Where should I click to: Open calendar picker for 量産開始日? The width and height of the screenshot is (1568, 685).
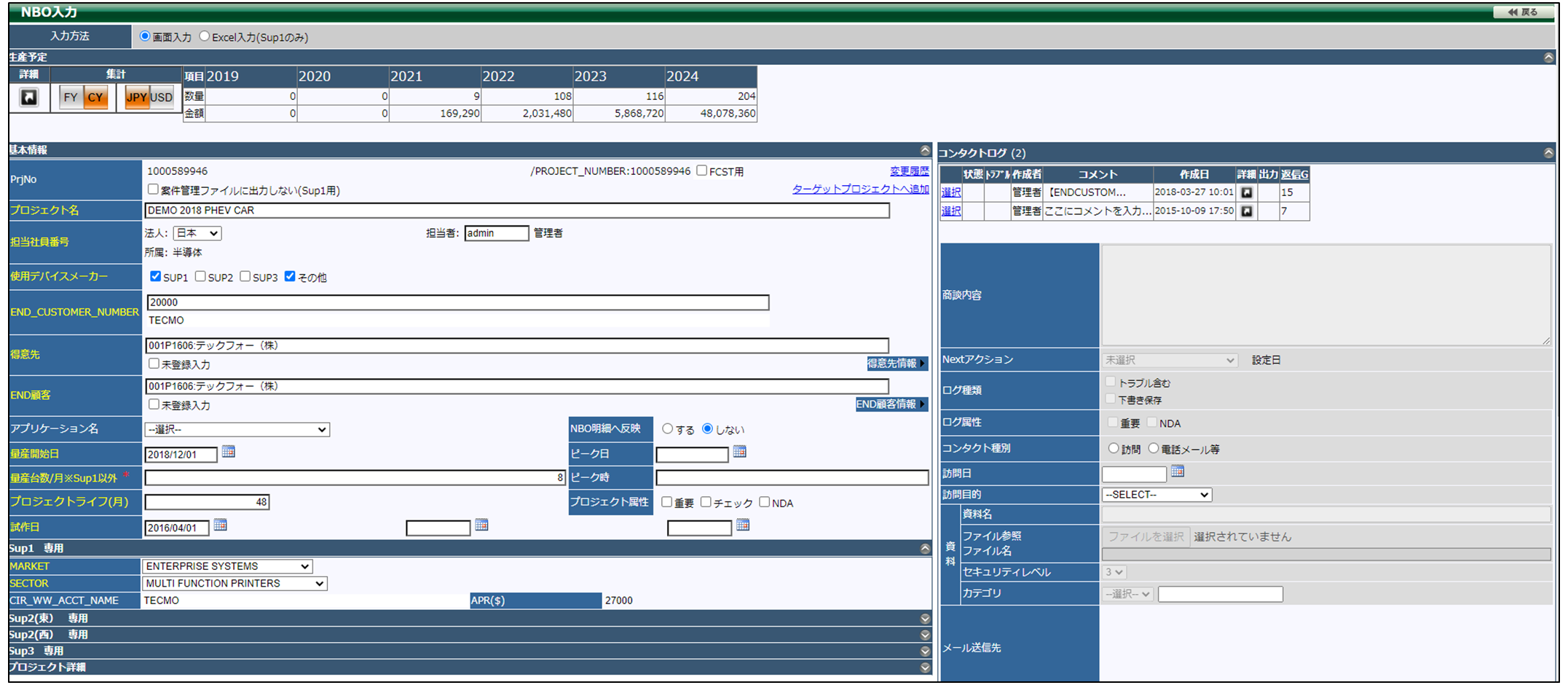pos(229,452)
